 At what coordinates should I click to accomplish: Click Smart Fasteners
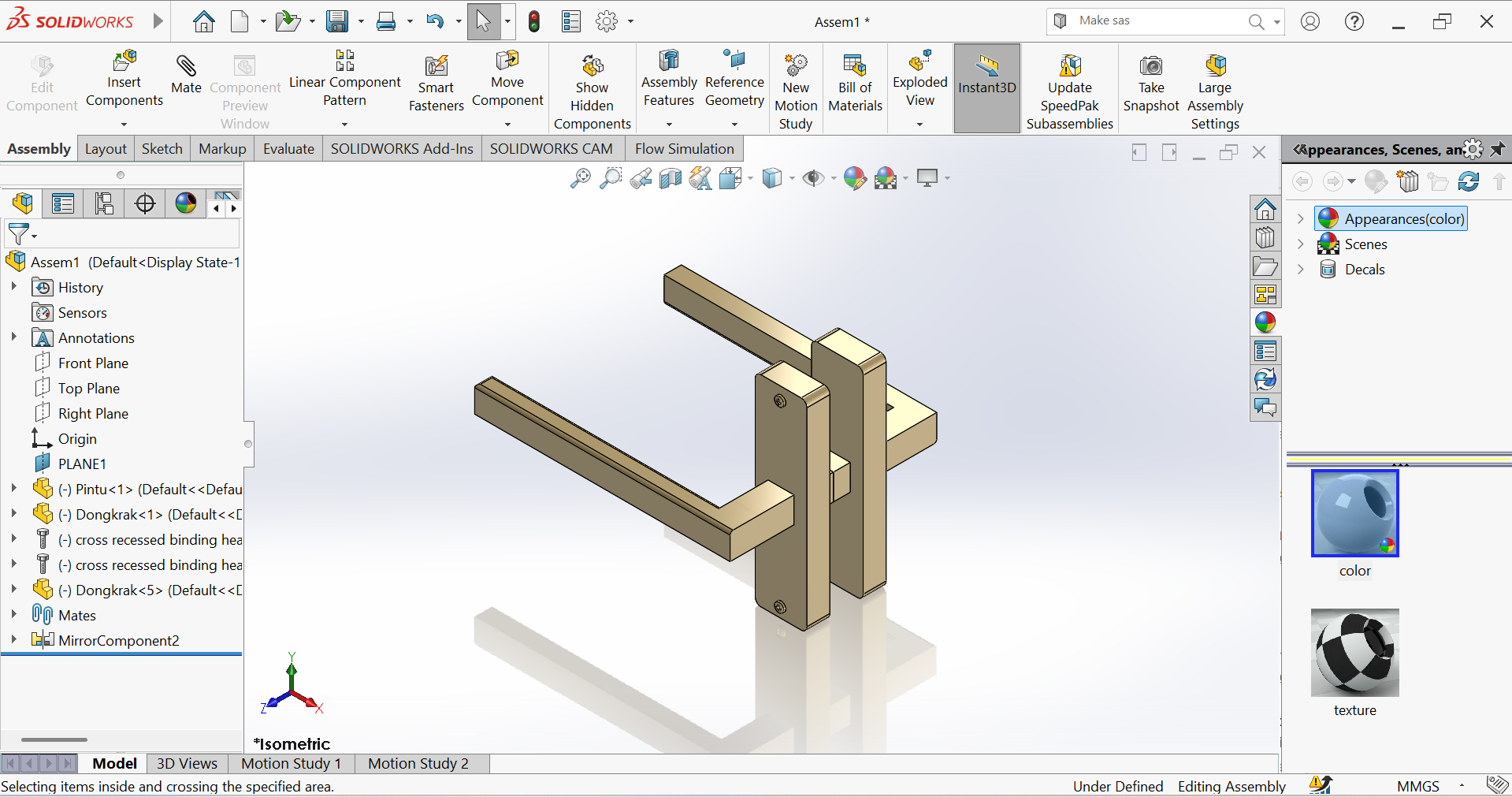pyautogui.click(x=437, y=84)
